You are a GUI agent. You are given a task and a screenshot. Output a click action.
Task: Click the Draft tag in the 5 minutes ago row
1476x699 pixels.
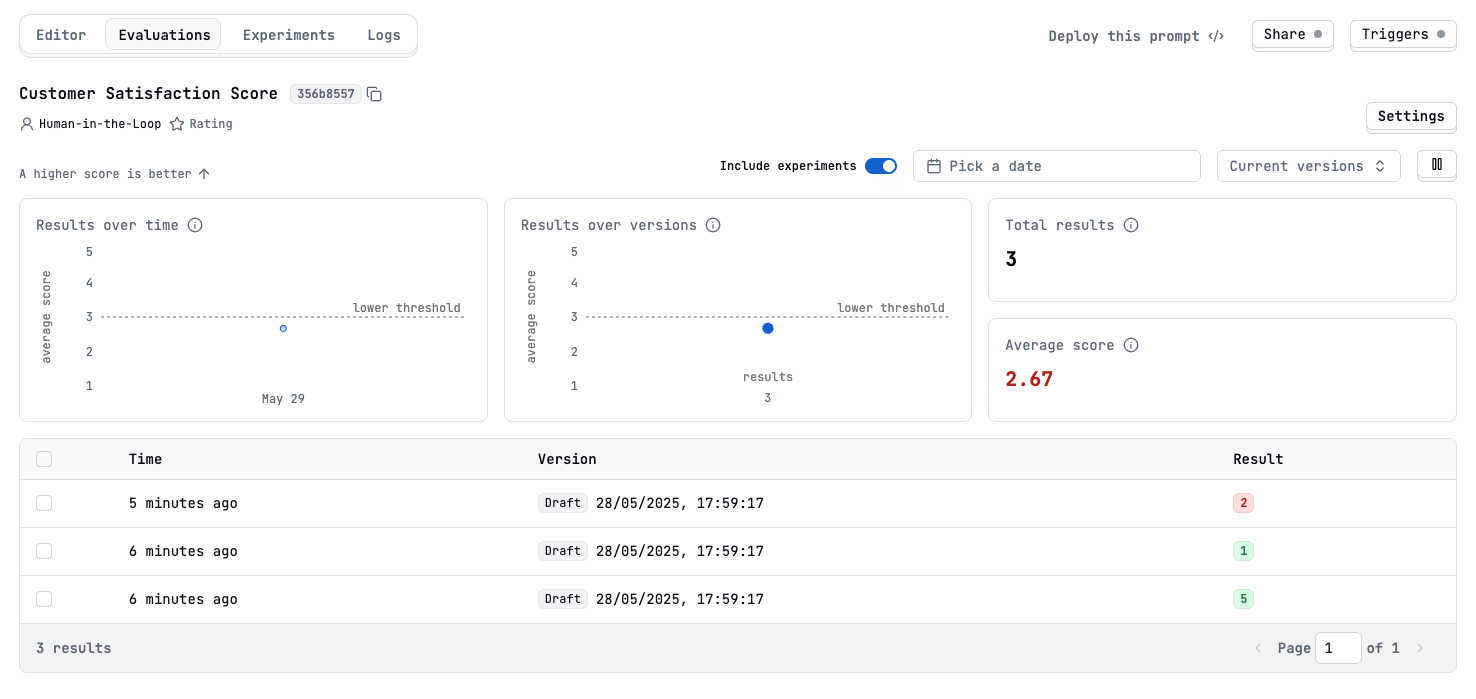click(563, 503)
